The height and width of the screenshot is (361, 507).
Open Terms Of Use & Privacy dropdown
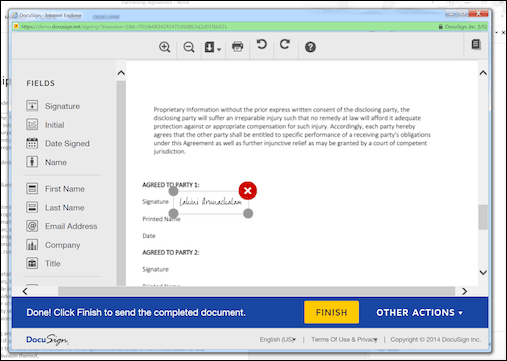[344, 339]
